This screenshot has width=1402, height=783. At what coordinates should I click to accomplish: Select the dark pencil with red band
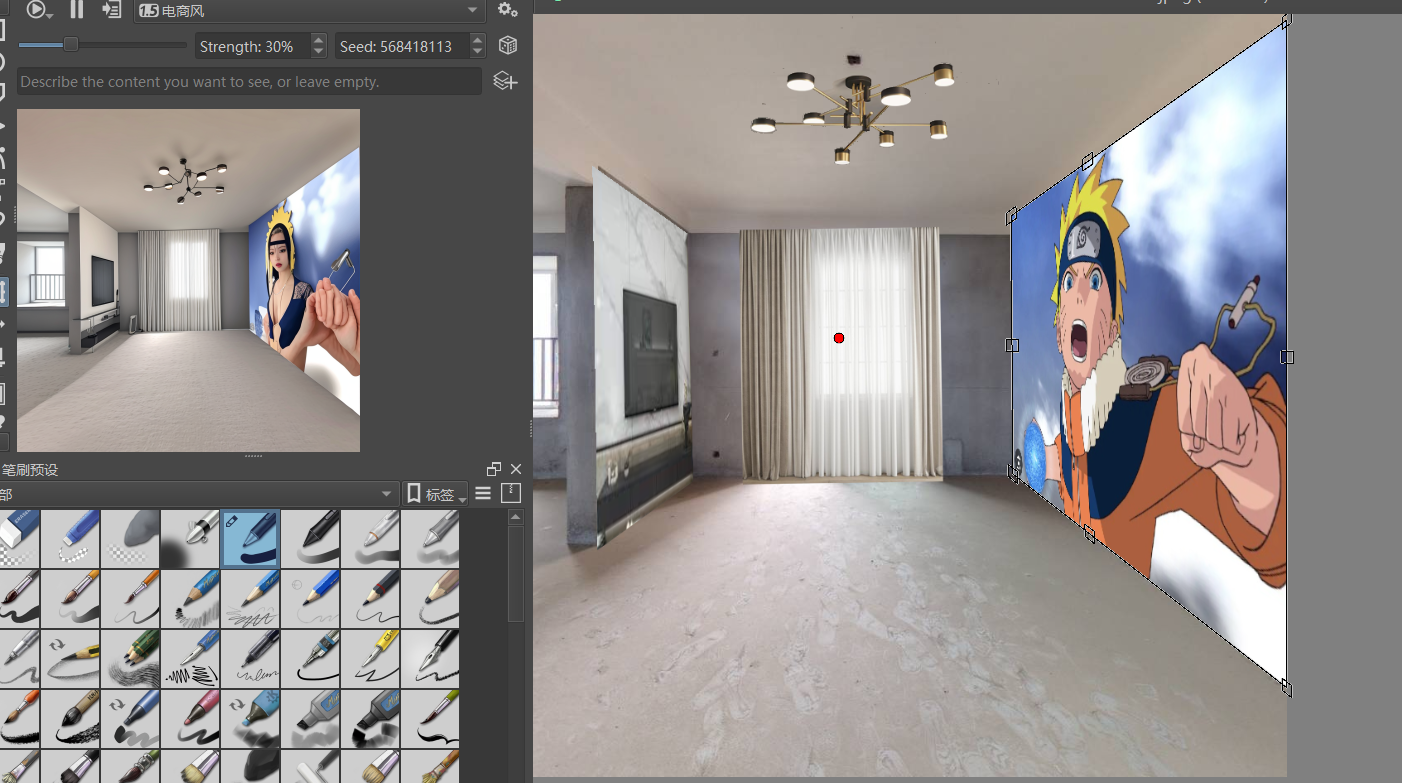[370, 599]
